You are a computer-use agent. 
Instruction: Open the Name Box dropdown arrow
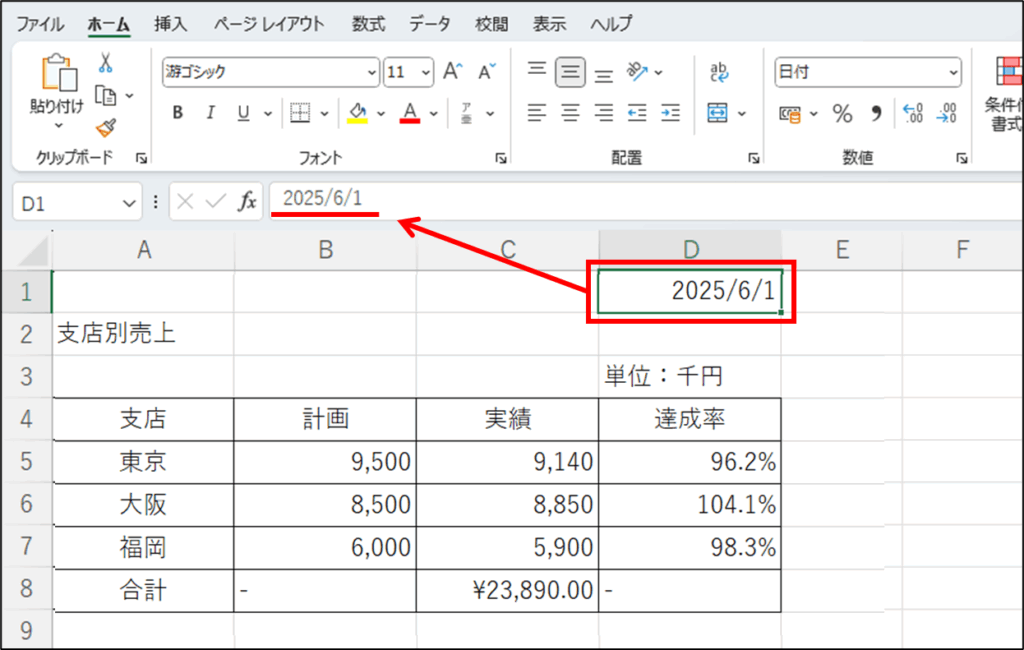click(x=128, y=203)
